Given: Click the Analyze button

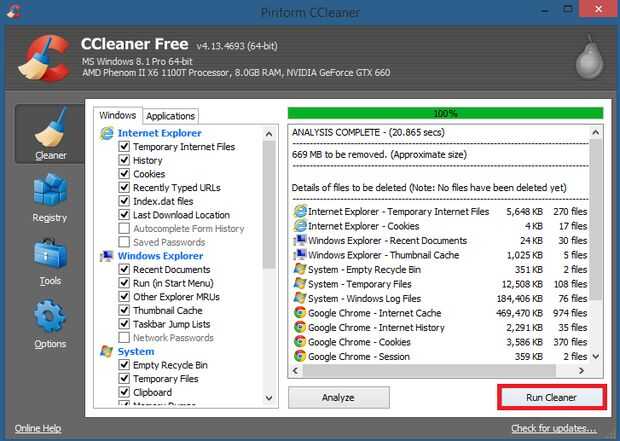Looking at the screenshot, I should [338, 397].
